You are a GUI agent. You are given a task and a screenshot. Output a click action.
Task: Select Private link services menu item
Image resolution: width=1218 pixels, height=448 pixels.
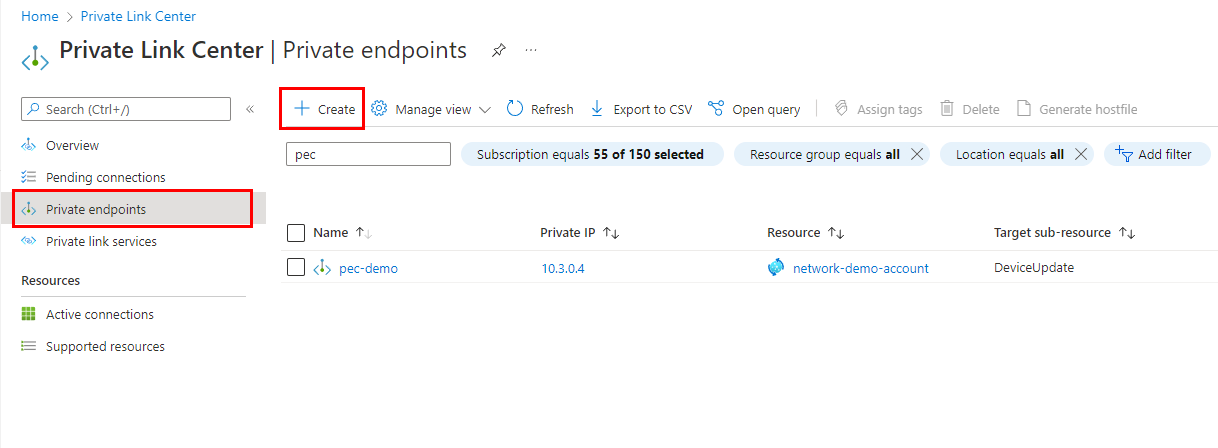point(101,241)
